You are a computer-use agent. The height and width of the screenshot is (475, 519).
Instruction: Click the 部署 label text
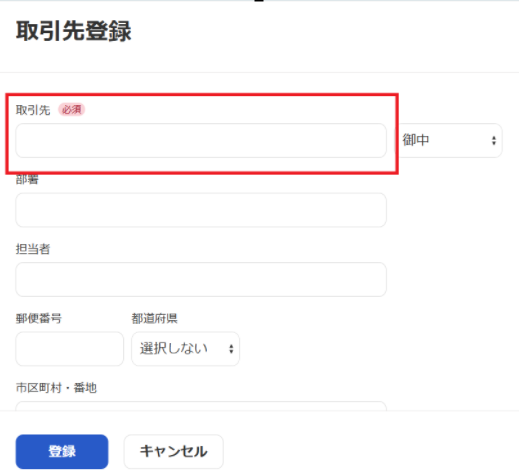(x=27, y=180)
